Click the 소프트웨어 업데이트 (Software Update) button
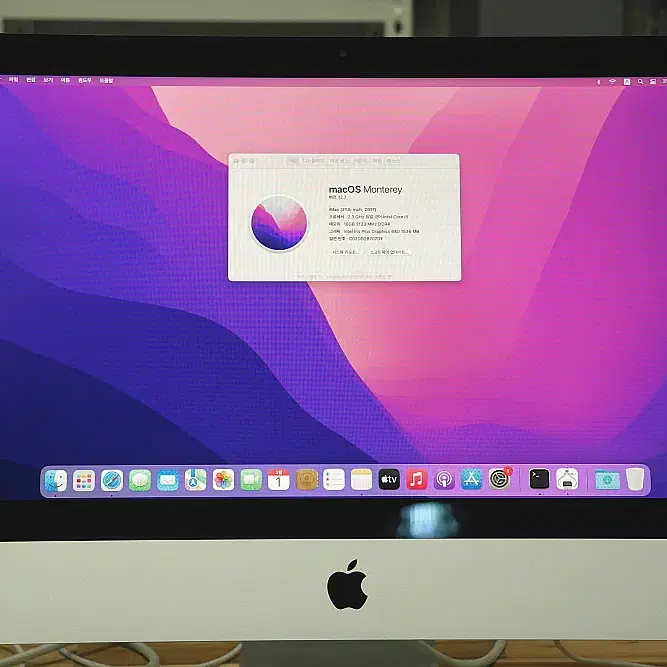667x667 pixels. pos(388,252)
